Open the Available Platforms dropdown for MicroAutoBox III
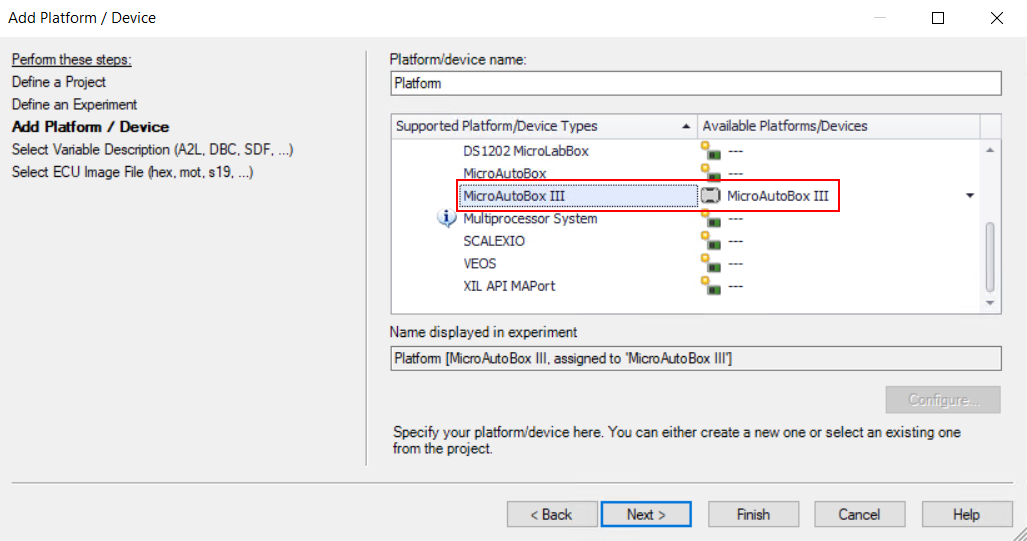The height and width of the screenshot is (541, 1027). [969, 196]
